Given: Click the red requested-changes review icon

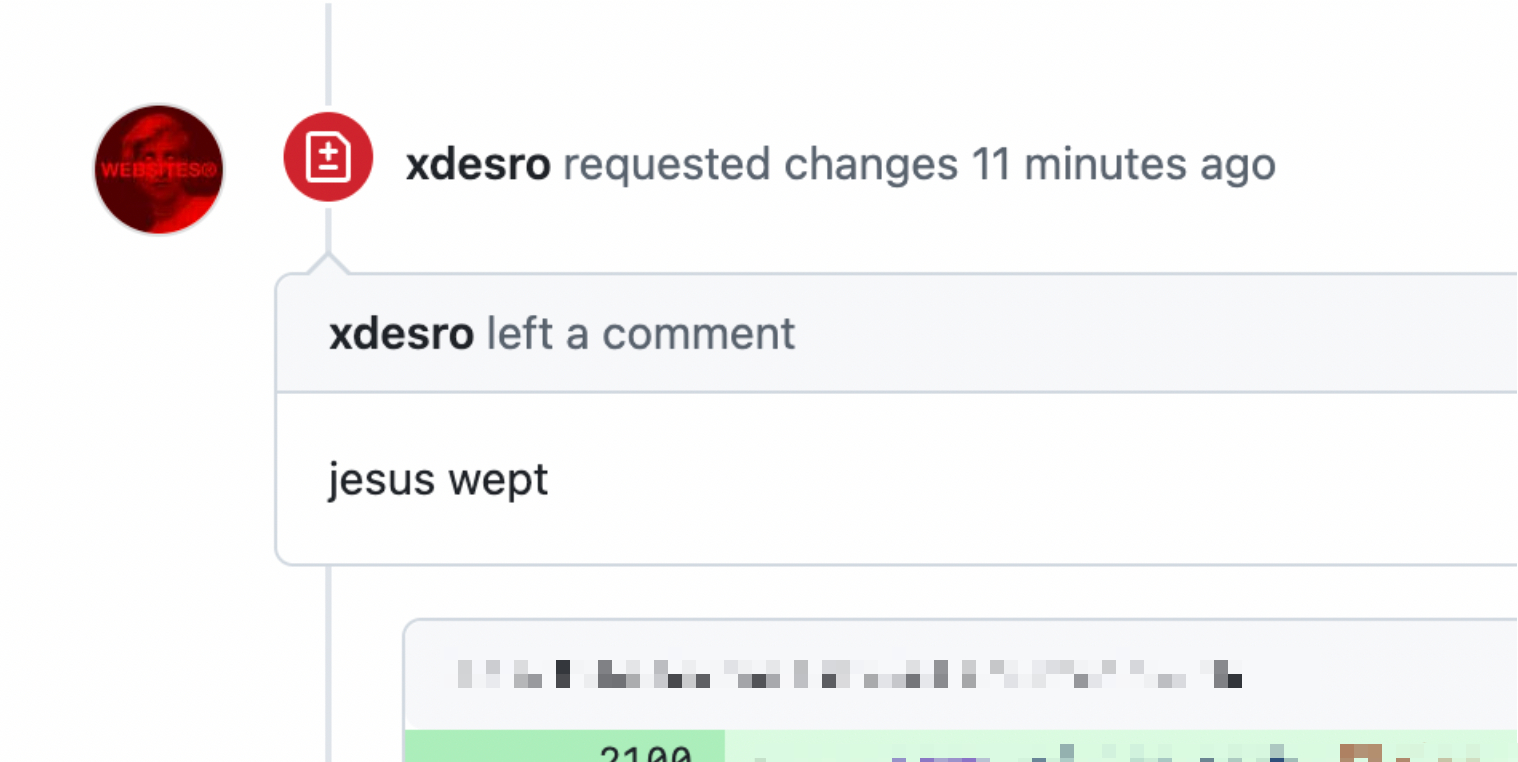Looking at the screenshot, I should 328,158.
